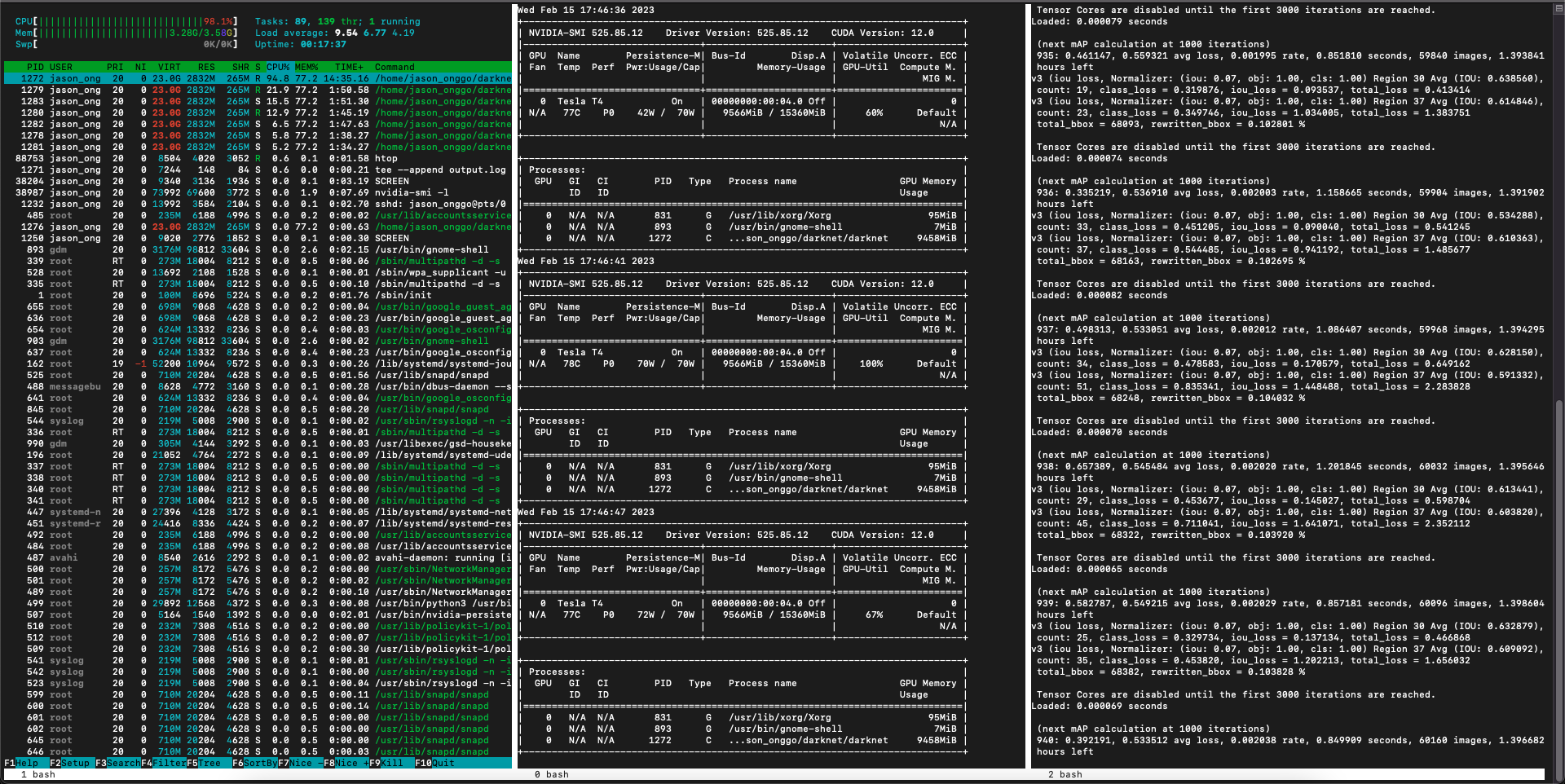Click timestamp 'Wed Feb 15 17:46:36 2023'
This screenshot has height=784, width=1565.
[586, 10]
